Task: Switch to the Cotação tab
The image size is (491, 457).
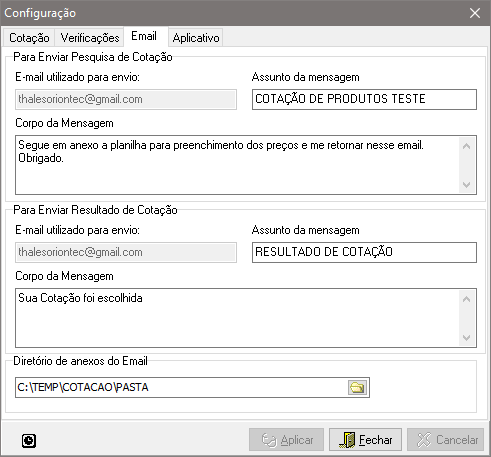Action: coord(29,38)
